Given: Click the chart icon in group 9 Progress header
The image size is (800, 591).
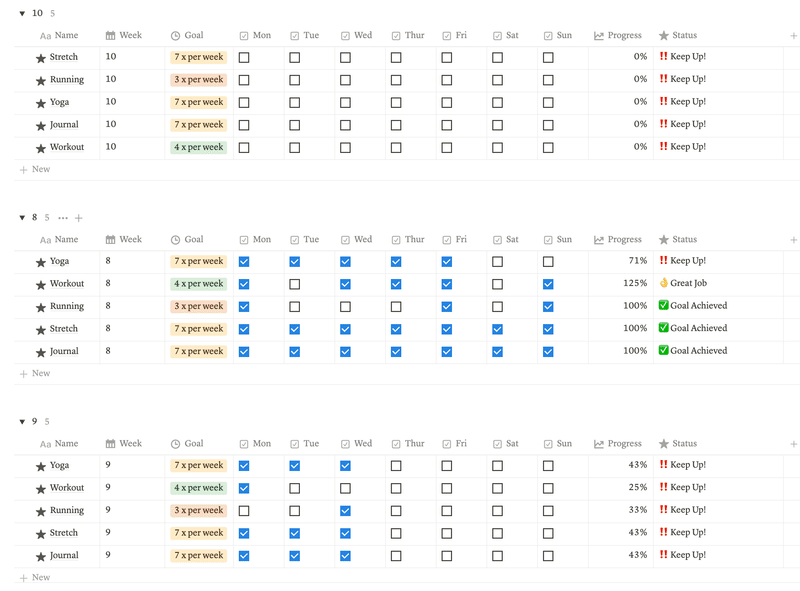Looking at the screenshot, I should pos(598,444).
